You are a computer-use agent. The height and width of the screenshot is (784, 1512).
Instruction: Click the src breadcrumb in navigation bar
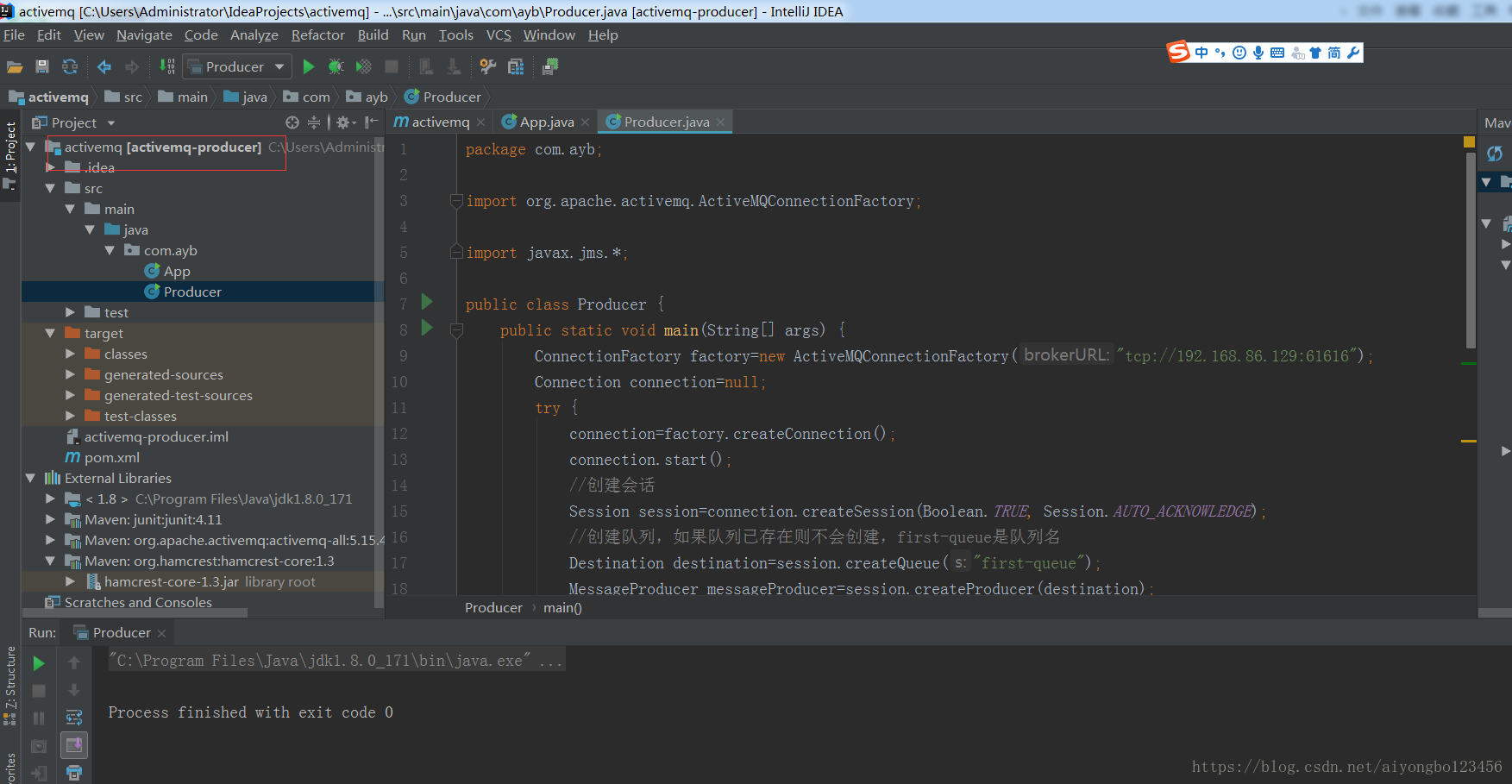tap(123, 97)
